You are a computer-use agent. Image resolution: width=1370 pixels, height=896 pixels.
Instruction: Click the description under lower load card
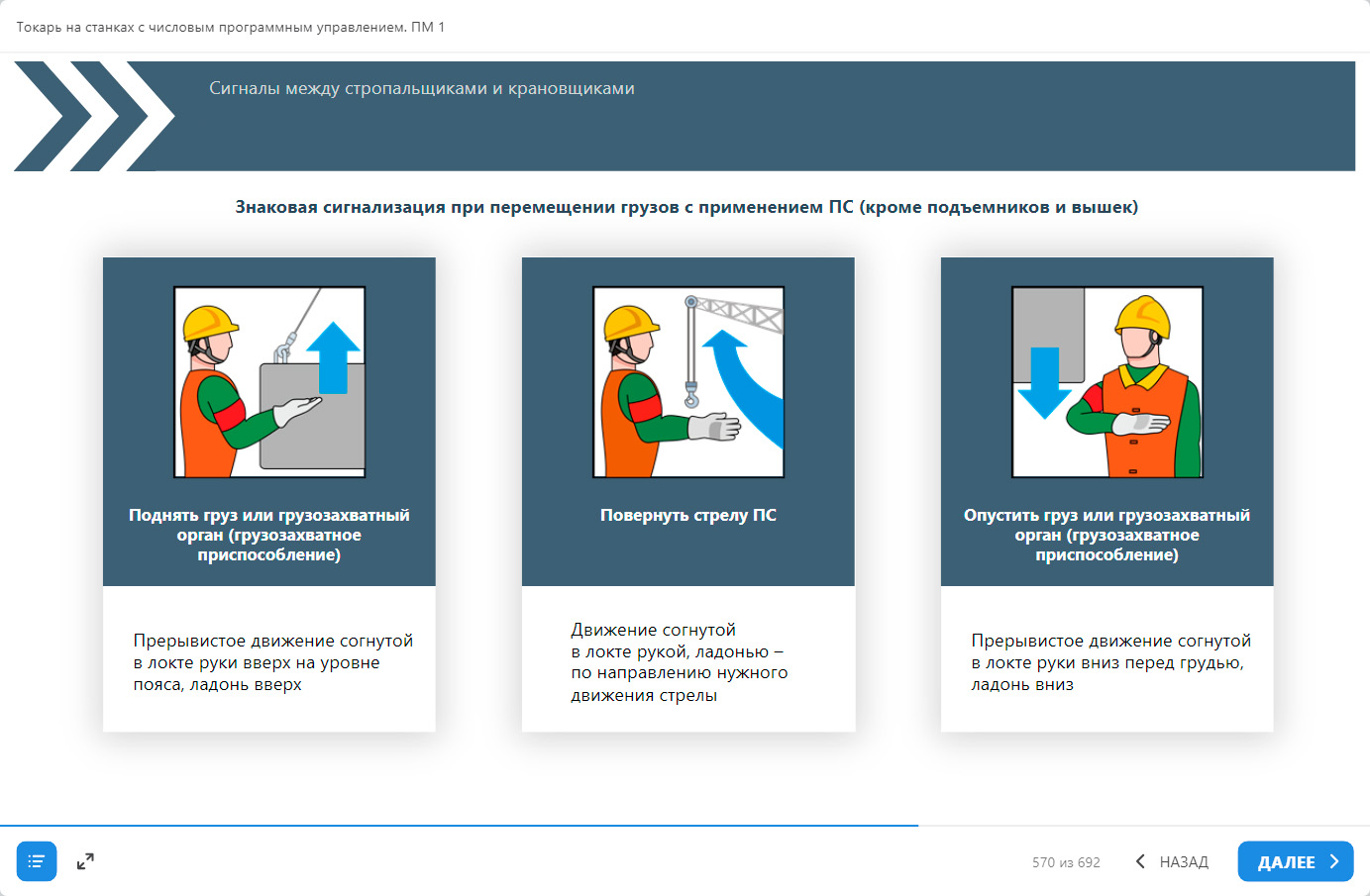(x=1110, y=662)
